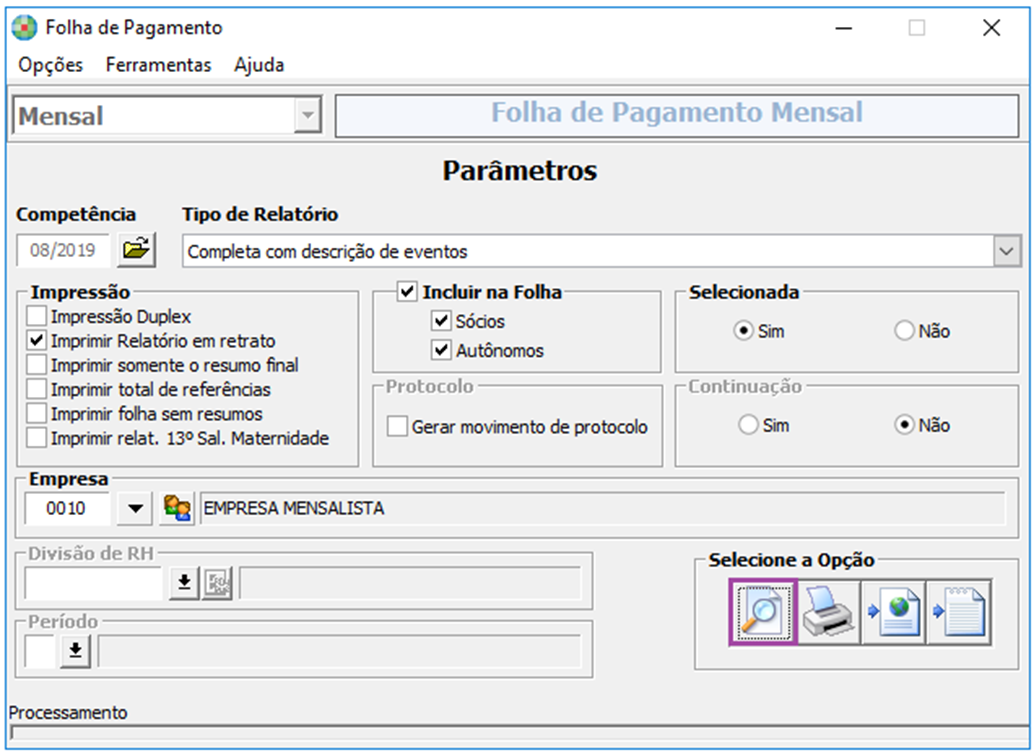Screen dimensions: 1034x753
Task: Open the Ajuda menu
Action: click(x=259, y=65)
